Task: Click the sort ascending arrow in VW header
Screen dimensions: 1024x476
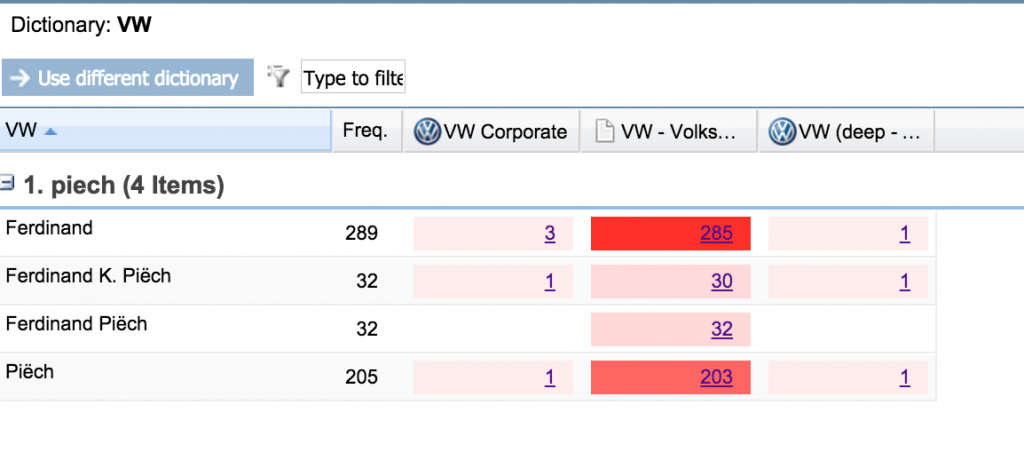Action: pos(50,132)
